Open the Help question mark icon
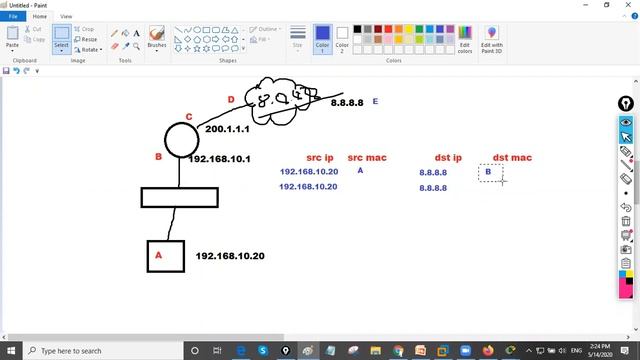640x360 pixels. point(635,16)
